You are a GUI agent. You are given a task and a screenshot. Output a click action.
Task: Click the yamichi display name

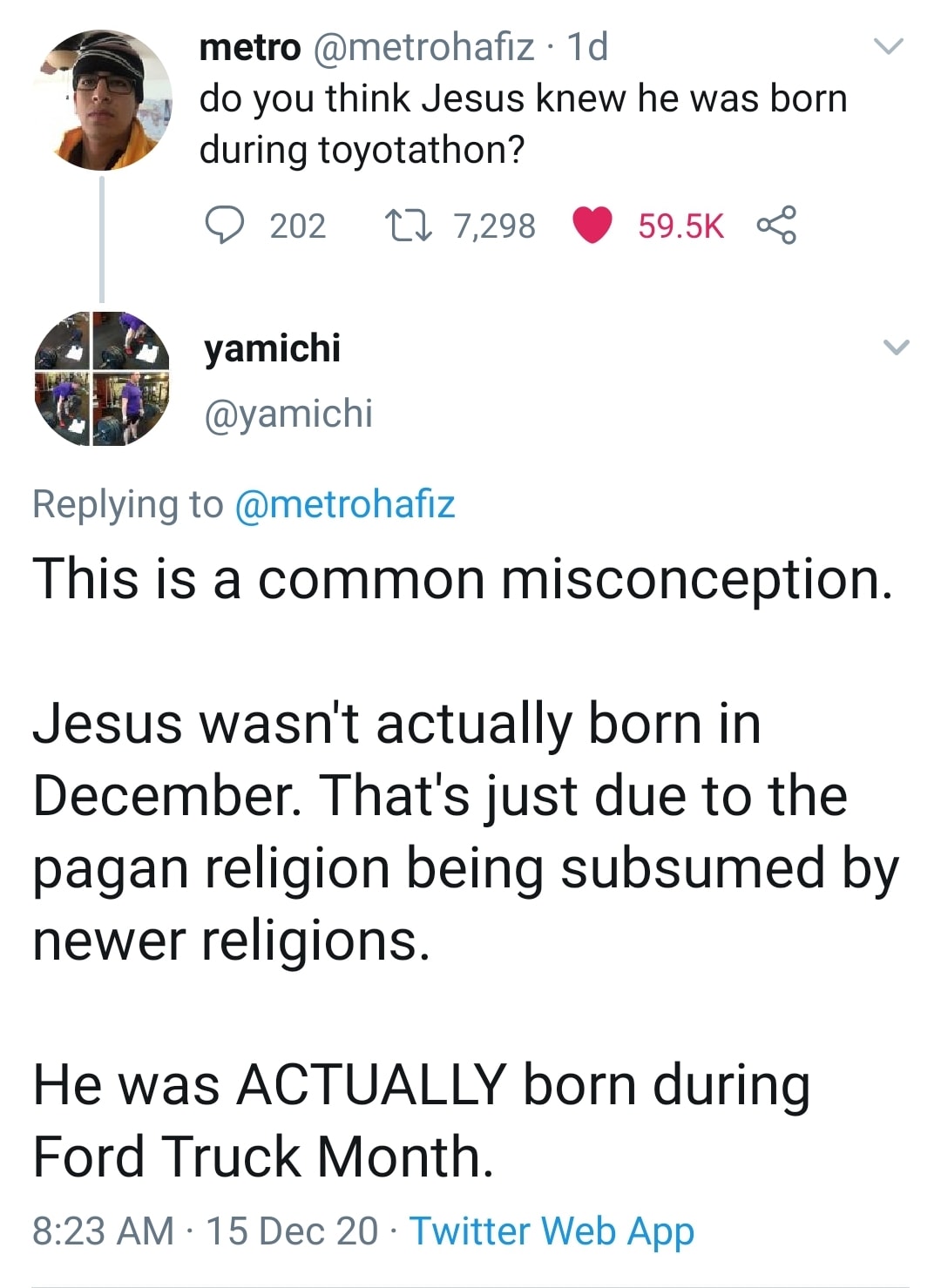[x=273, y=347]
